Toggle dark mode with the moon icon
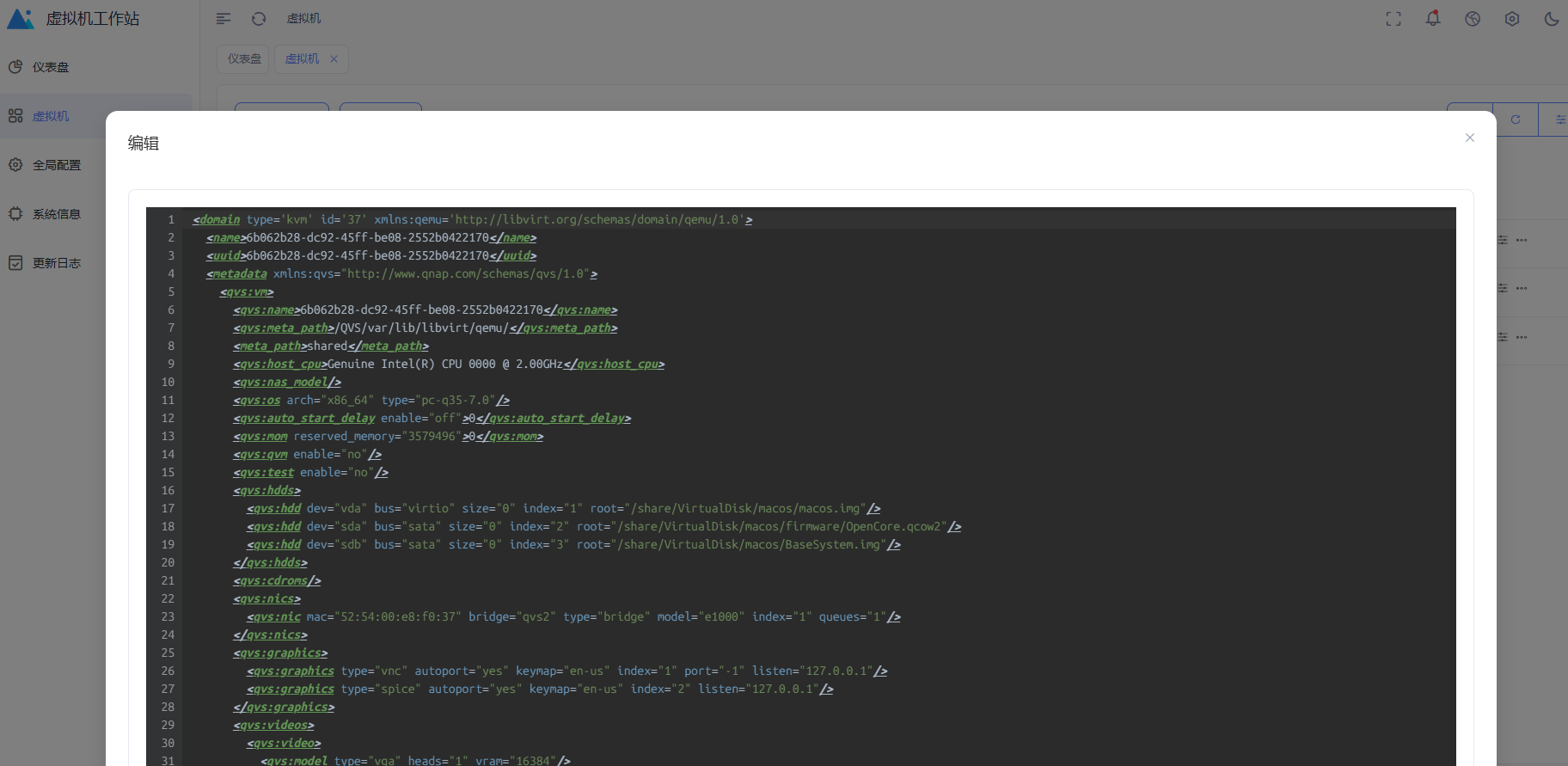Screen dimensions: 1568x766 tap(1552, 19)
